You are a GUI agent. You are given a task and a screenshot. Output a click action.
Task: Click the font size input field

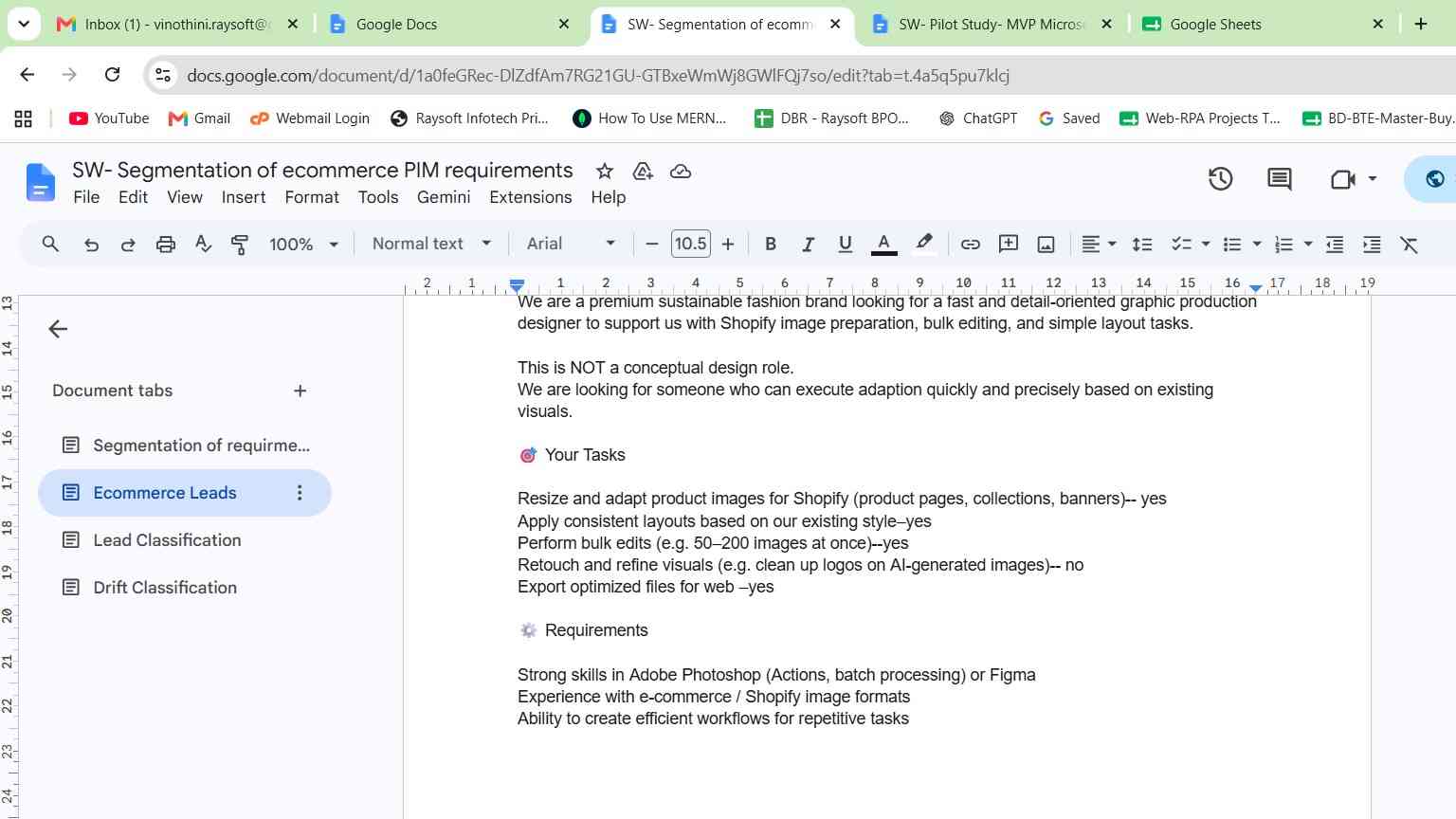coord(690,244)
